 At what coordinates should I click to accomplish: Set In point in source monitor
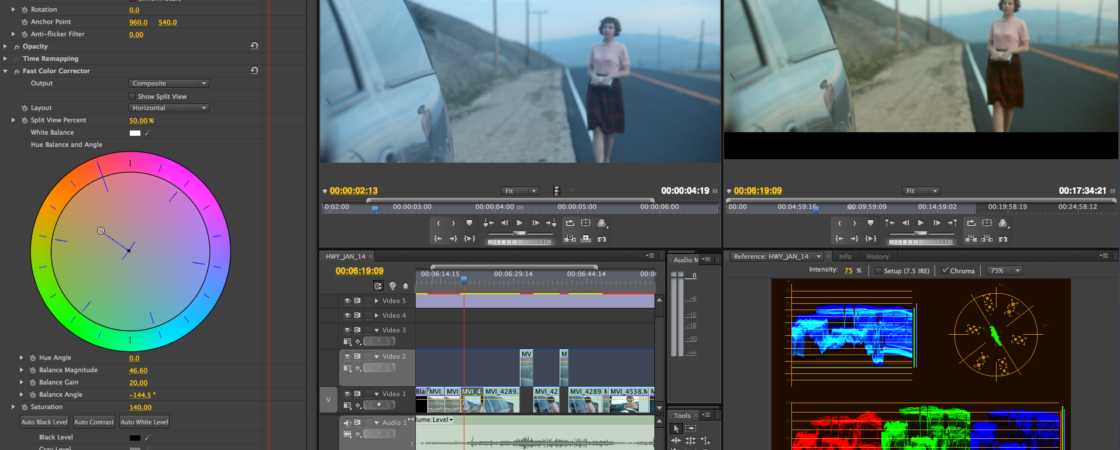click(438, 223)
